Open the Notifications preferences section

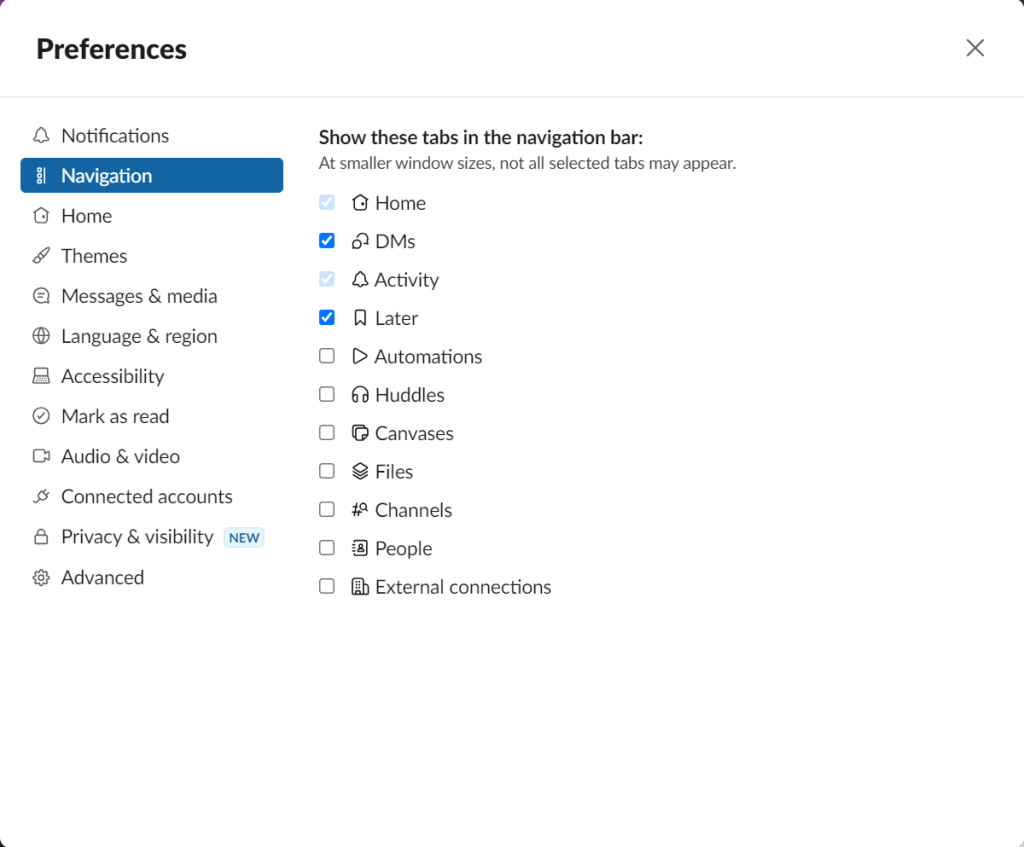pos(113,135)
